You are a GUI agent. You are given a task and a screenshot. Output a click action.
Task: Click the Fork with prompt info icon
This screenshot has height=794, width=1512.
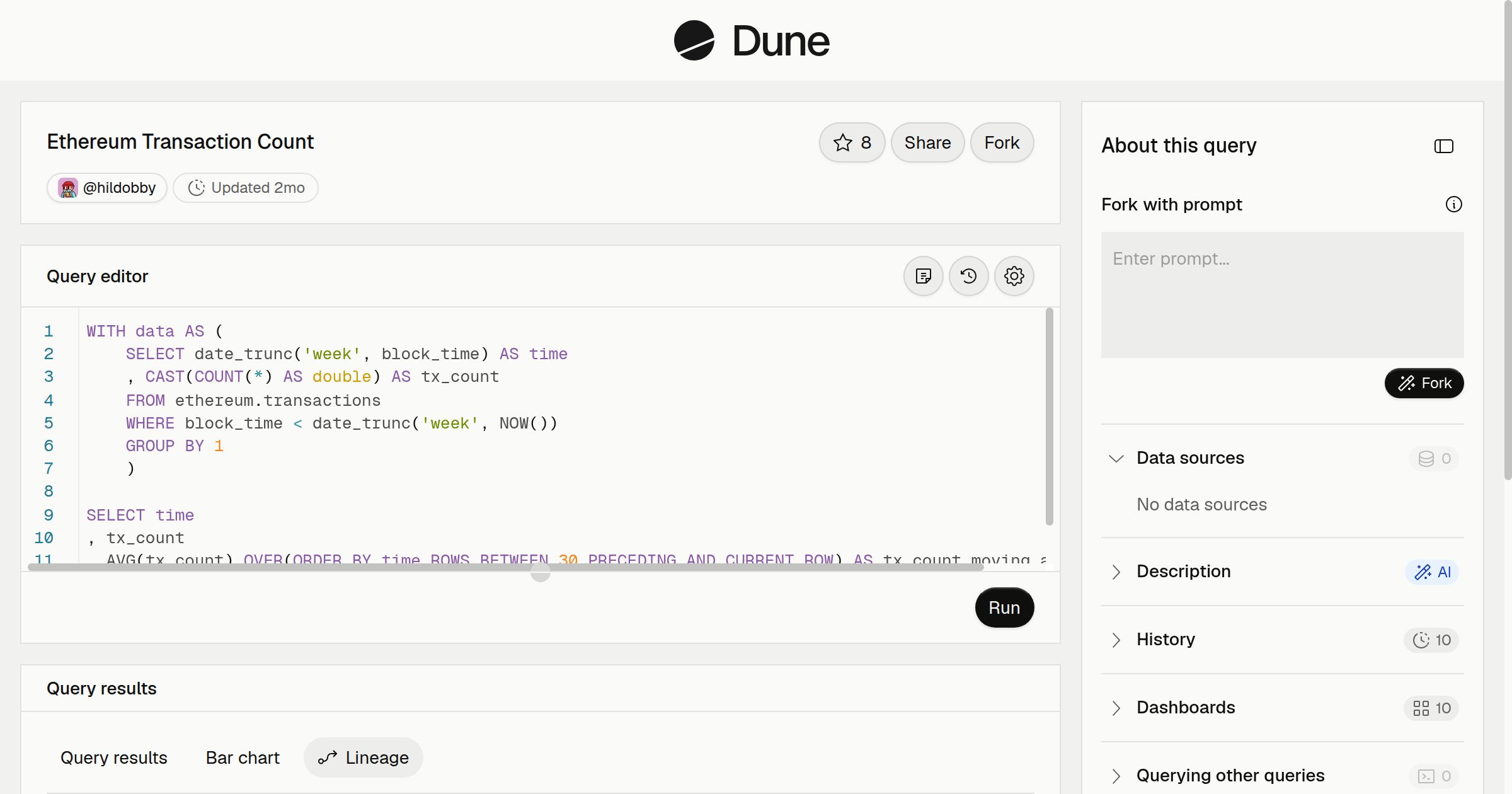pyautogui.click(x=1453, y=204)
